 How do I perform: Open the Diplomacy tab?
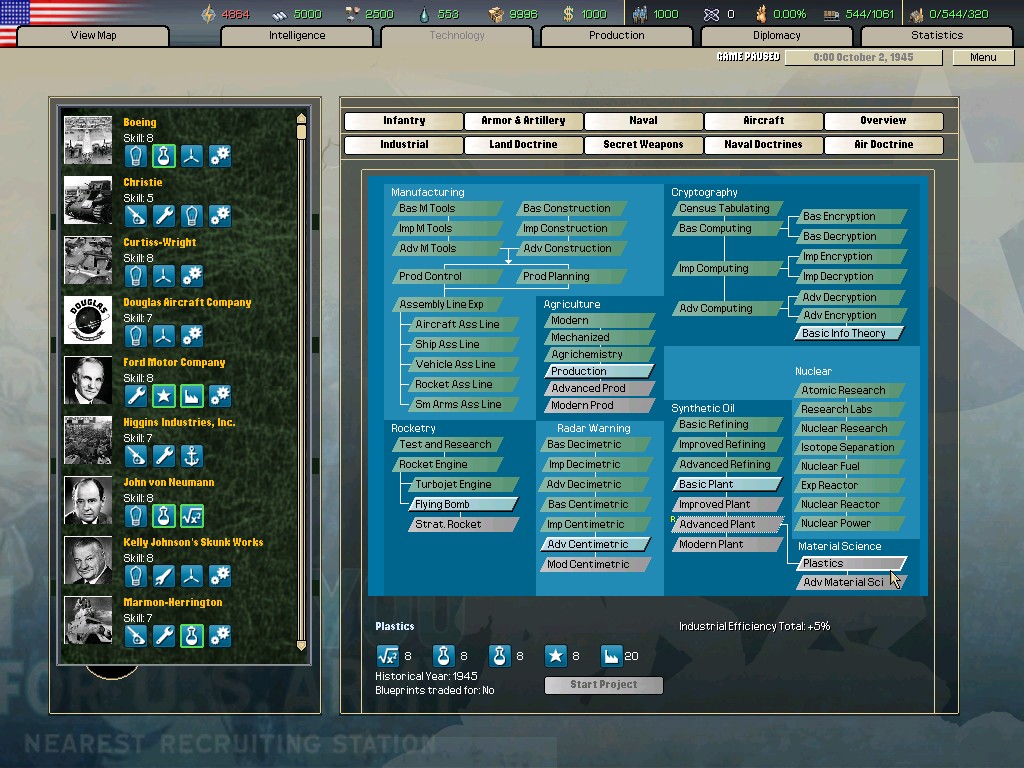pos(776,35)
